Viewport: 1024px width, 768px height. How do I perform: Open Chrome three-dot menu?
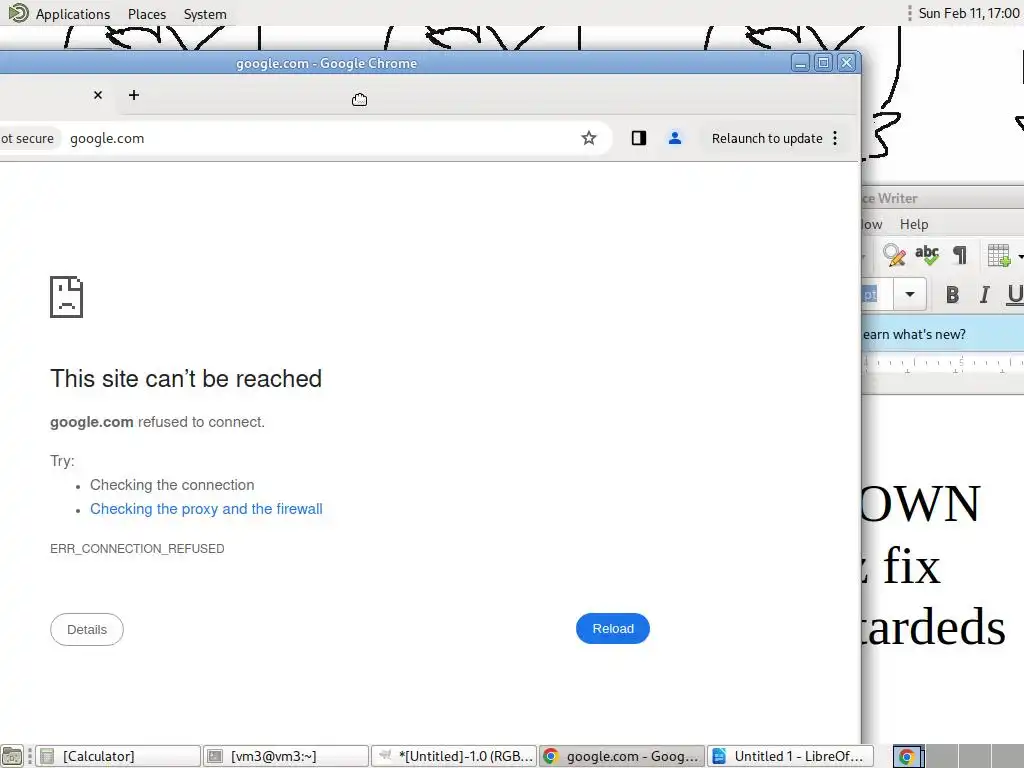(x=835, y=138)
